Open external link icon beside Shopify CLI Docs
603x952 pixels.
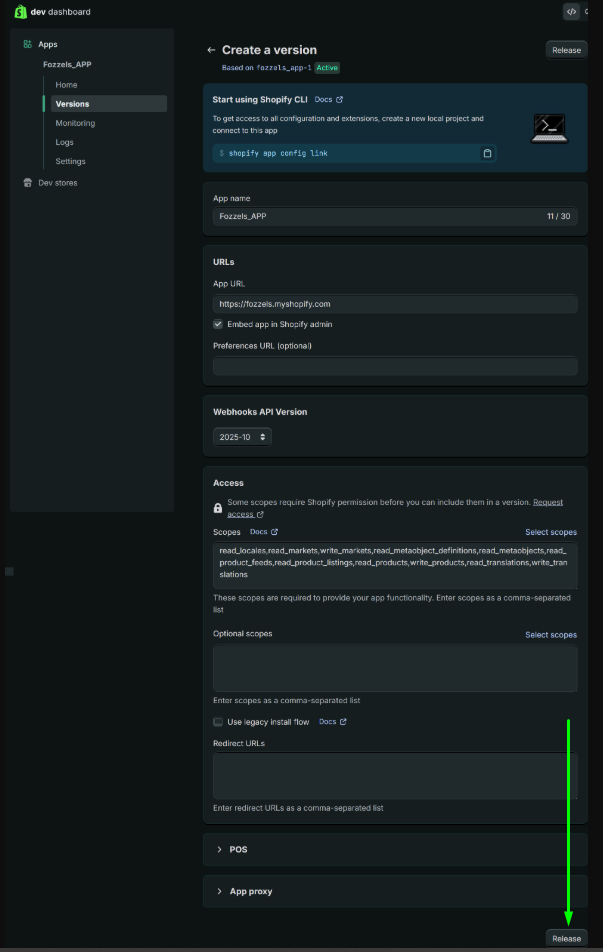click(x=339, y=100)
